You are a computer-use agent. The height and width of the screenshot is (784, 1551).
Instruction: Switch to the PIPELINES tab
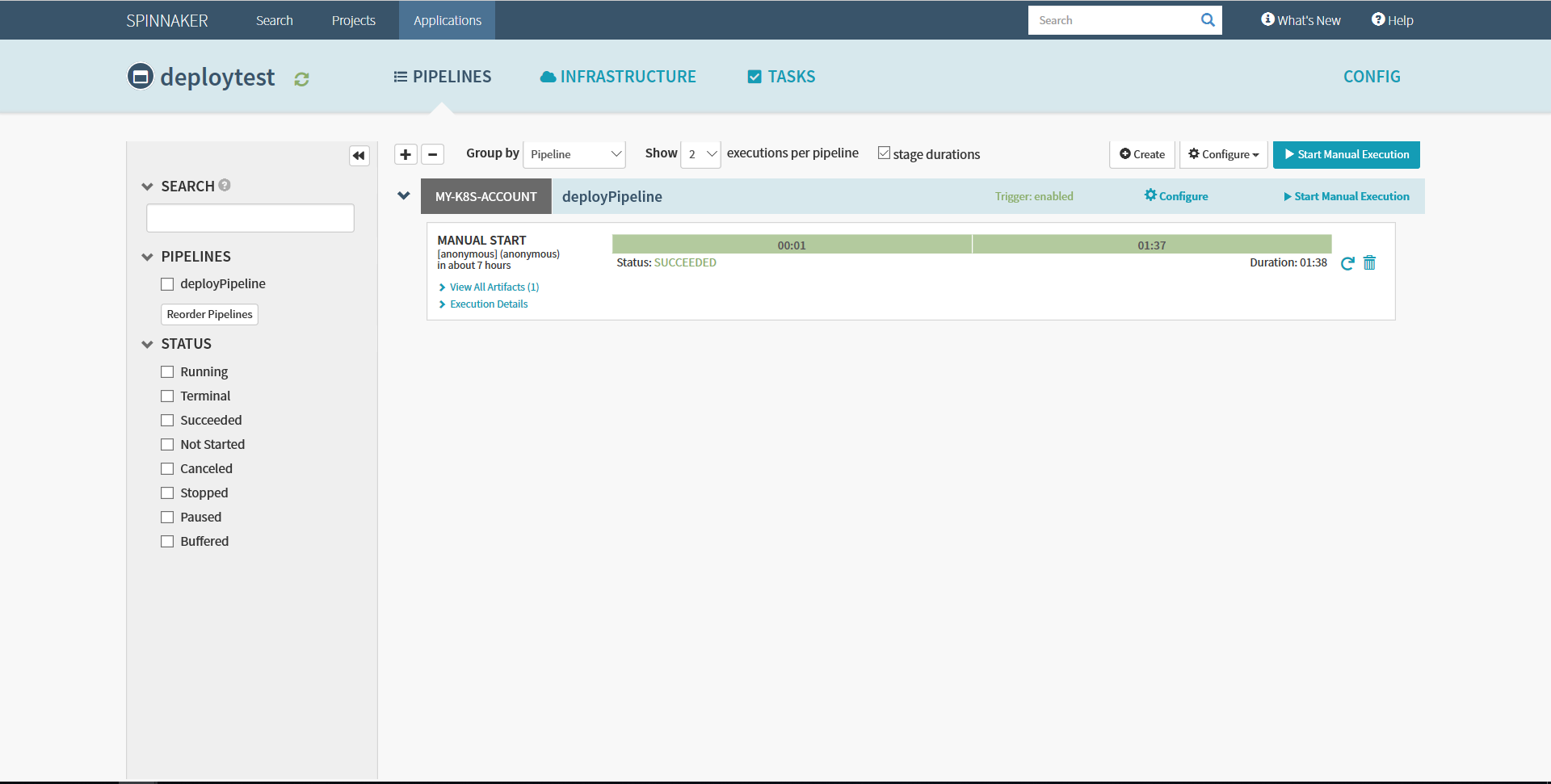coord(443,77)
